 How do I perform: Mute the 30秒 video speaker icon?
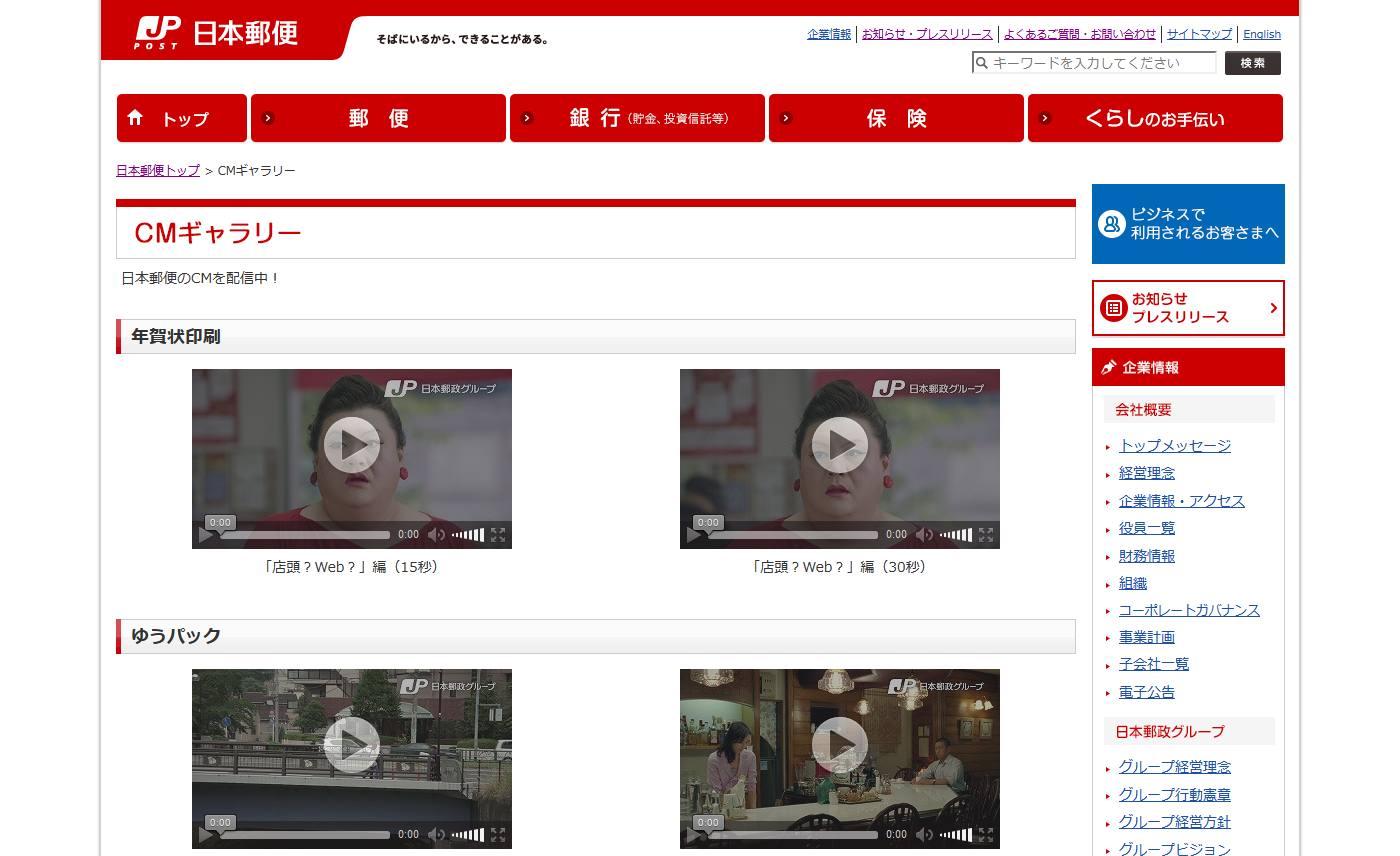pyautogui.click(x=924, y=535)
